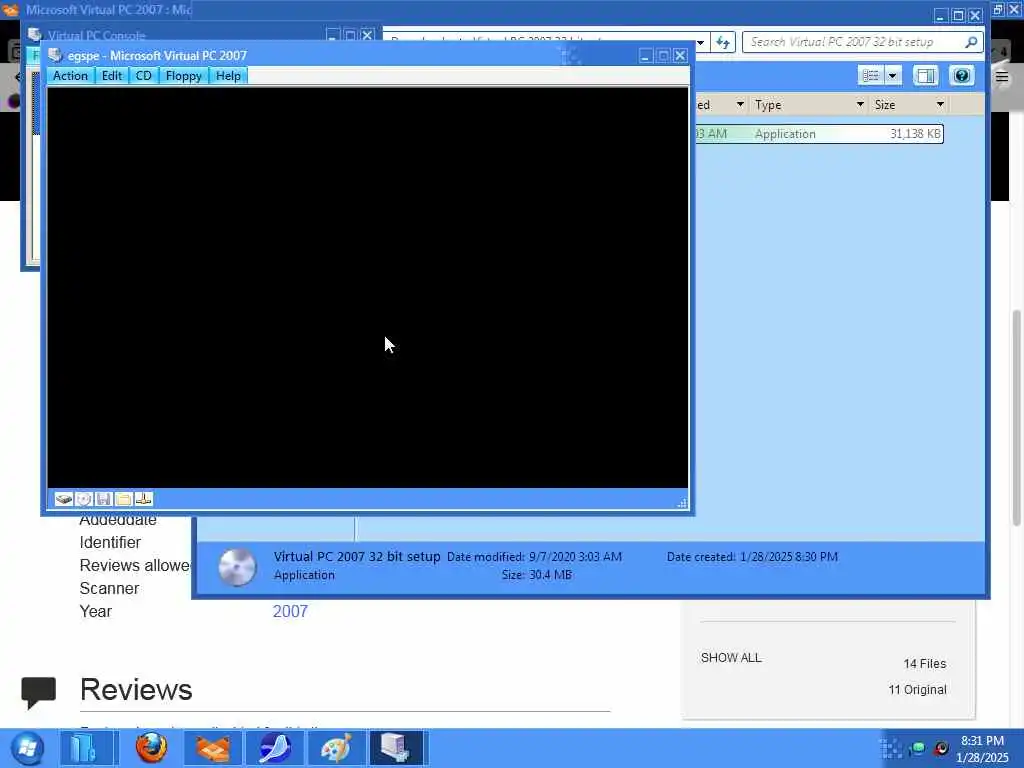Image resolution: width=1024 pixels, height=768 pixels.
Task: Select the Application cell in the file row
Action: [x=785, y=134]
